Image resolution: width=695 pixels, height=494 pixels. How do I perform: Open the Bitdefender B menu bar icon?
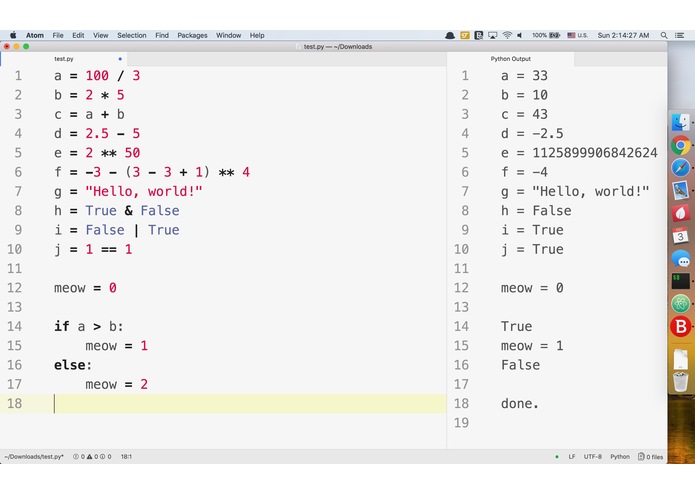(479, 35)
